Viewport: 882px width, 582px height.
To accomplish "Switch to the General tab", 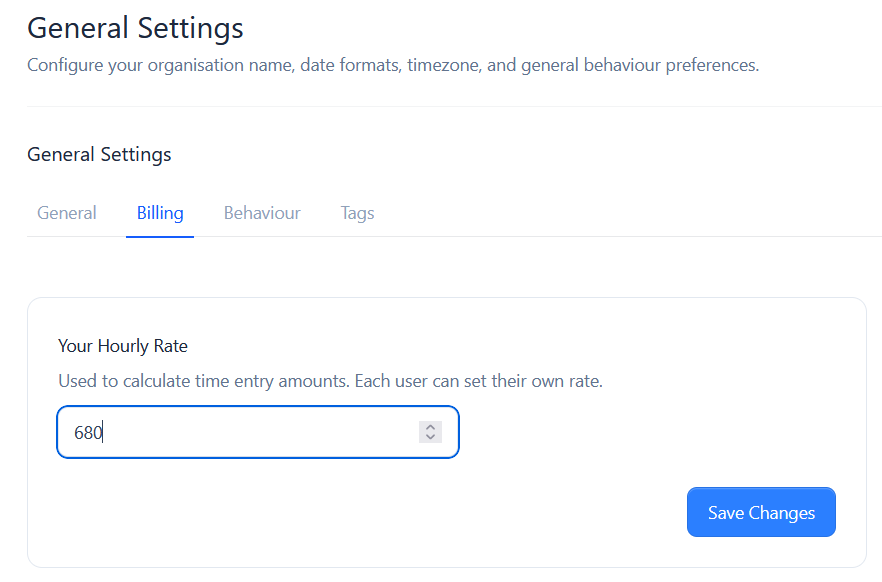I will tap(66, 213).
